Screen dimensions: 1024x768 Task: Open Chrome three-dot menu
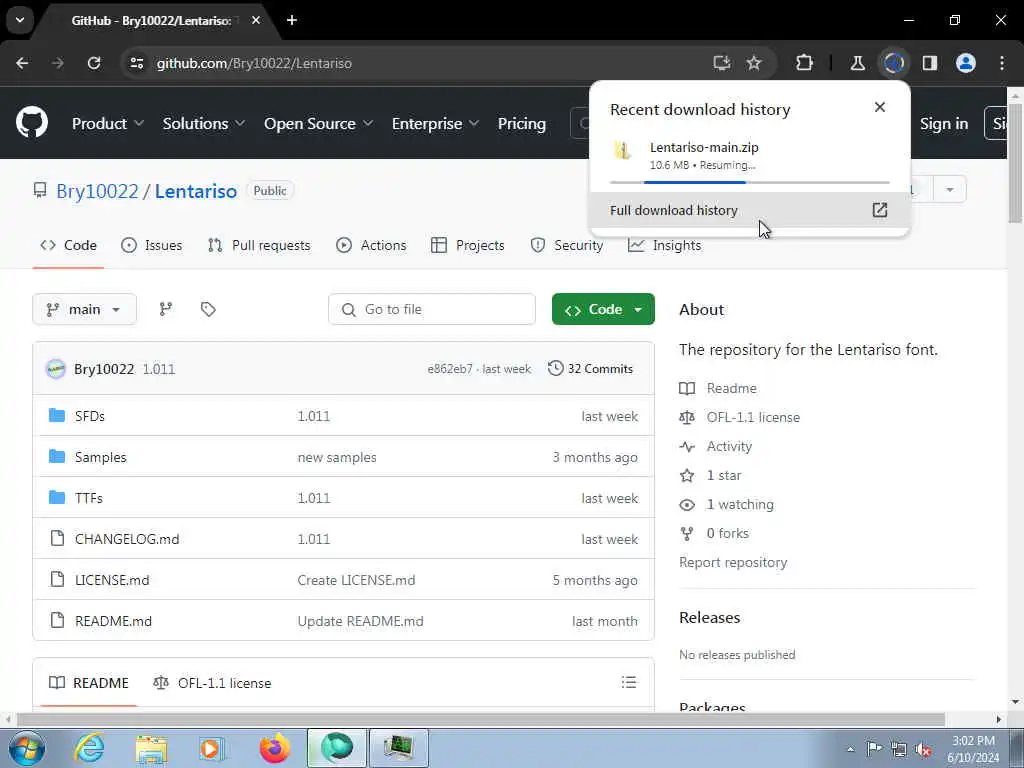click(x=1002, y=63)
